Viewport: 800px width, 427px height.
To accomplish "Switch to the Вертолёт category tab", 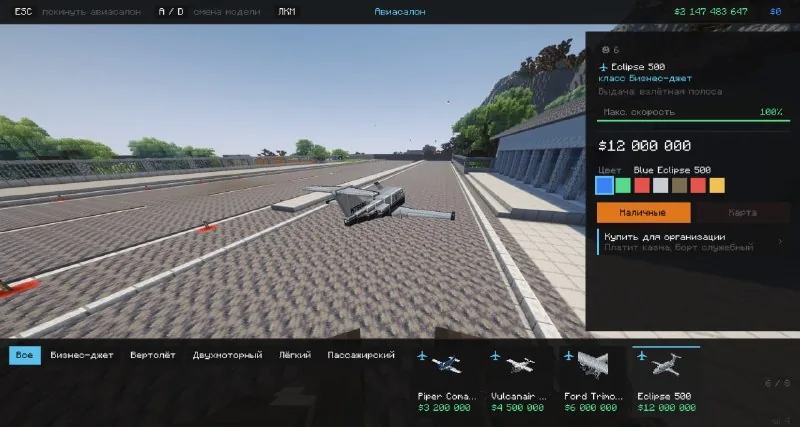I will point(153,355).
